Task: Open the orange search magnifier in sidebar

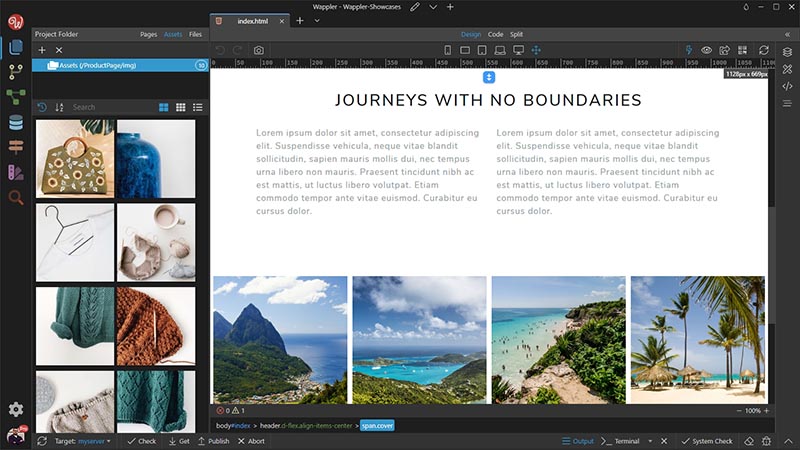Action: click(x=16, y=197)
